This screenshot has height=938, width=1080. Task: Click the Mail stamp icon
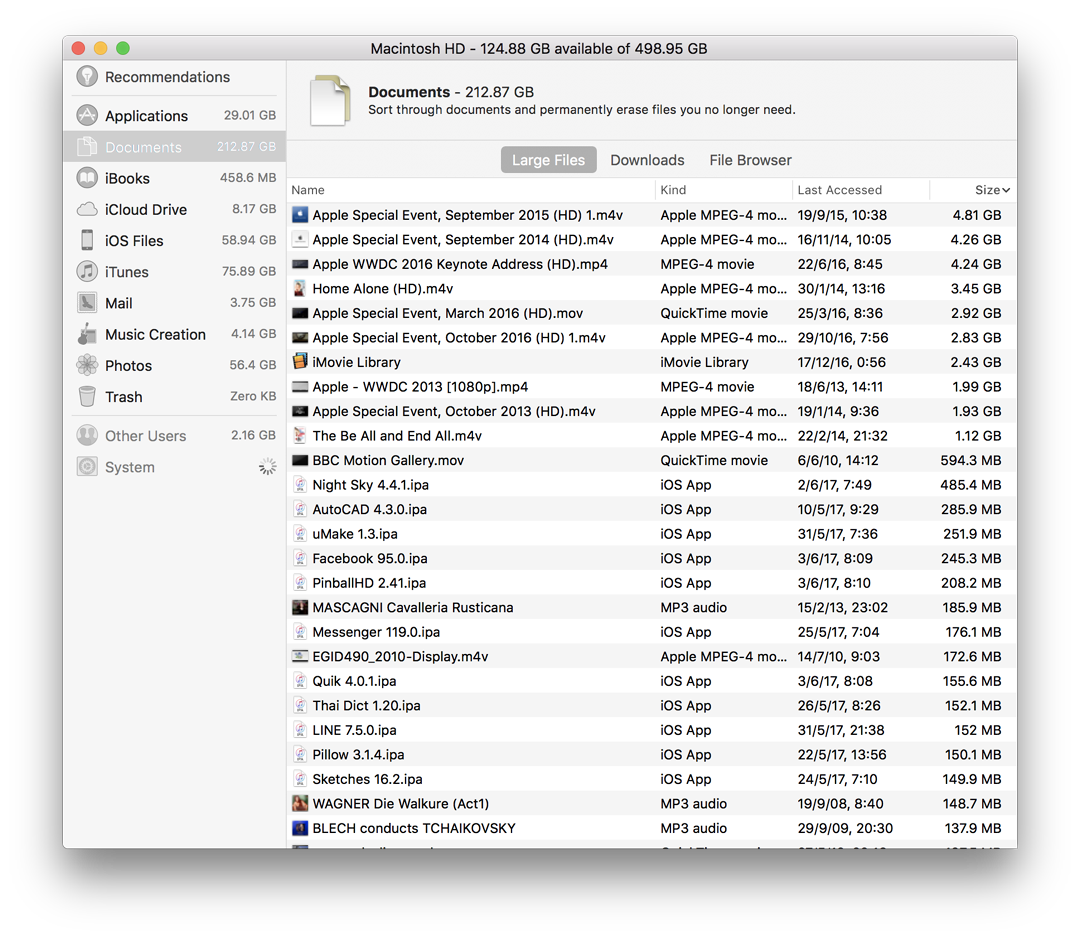pos(87,302)
